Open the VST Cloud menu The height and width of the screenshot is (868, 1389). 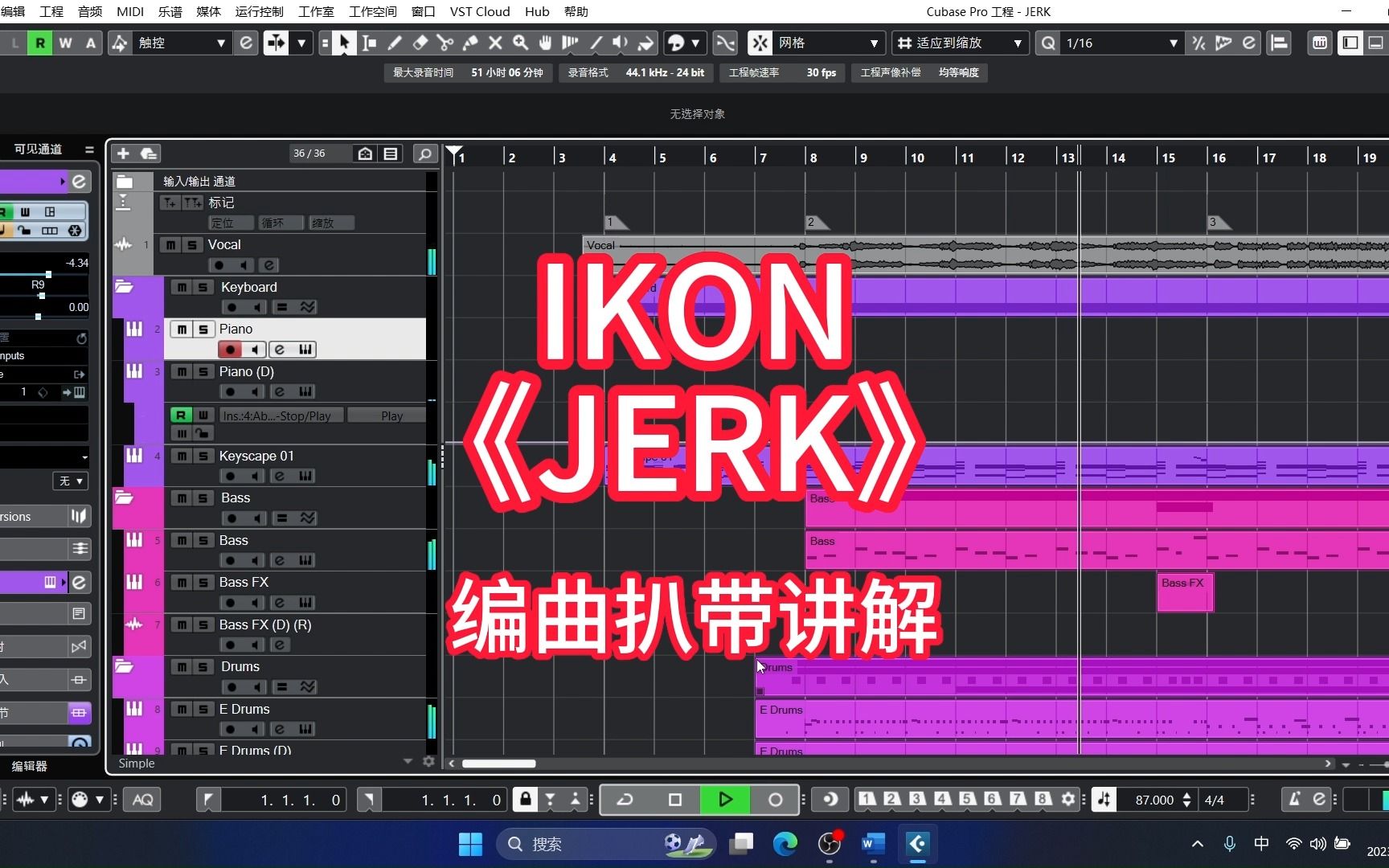click(x=480, y=11)
